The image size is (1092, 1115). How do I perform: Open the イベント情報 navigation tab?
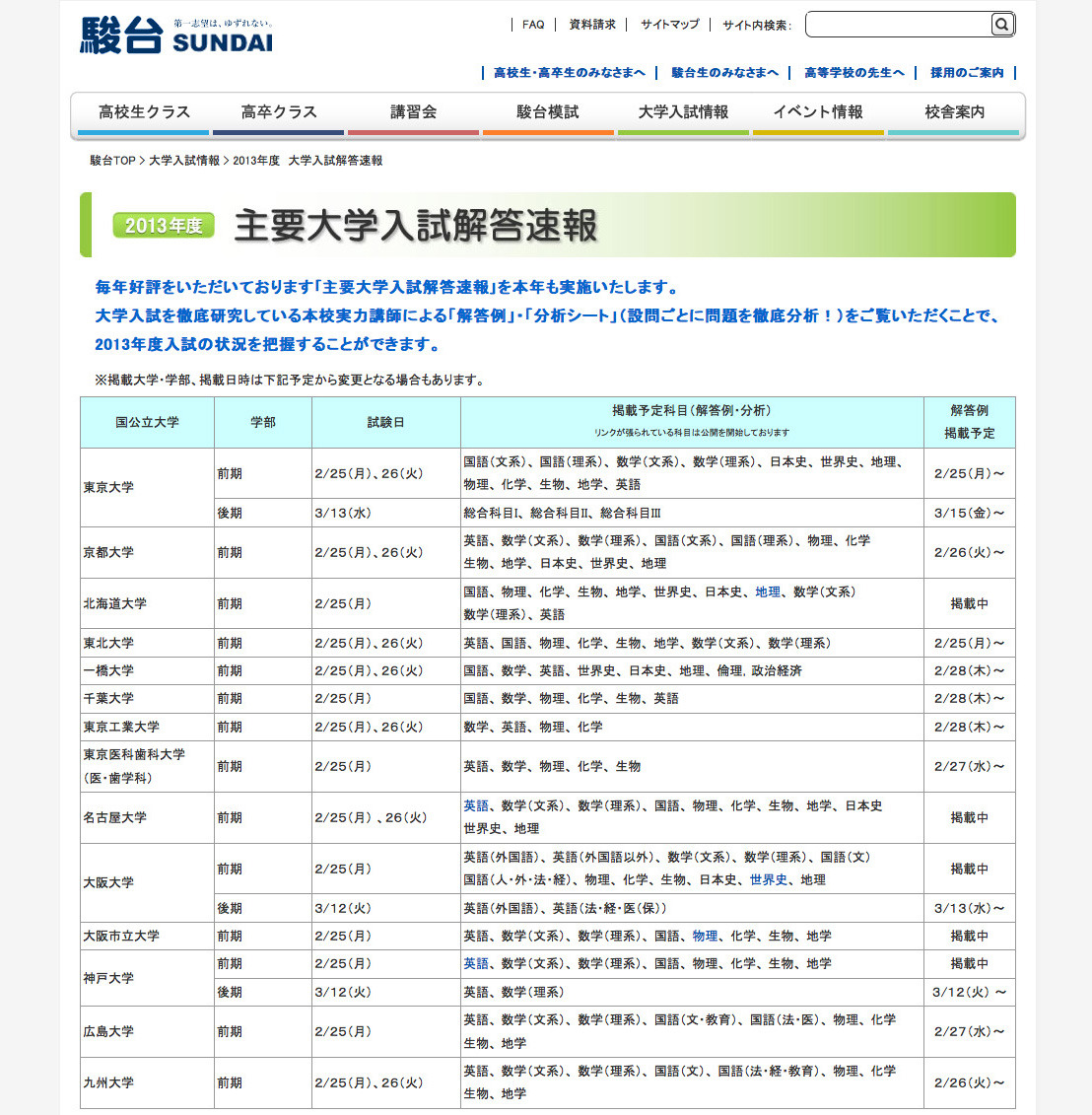pos(818,113)
